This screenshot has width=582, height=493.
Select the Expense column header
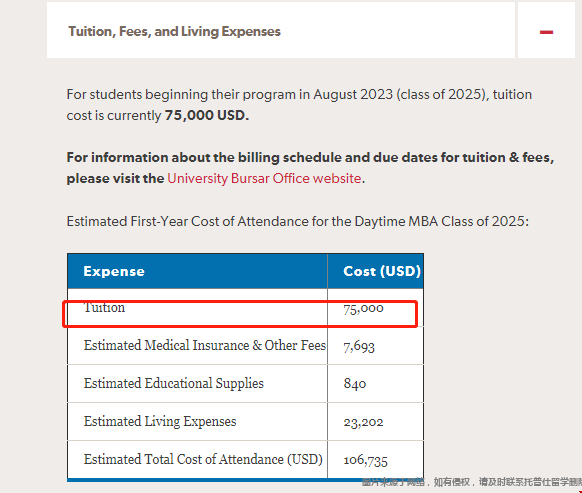[x=114, y=271]
